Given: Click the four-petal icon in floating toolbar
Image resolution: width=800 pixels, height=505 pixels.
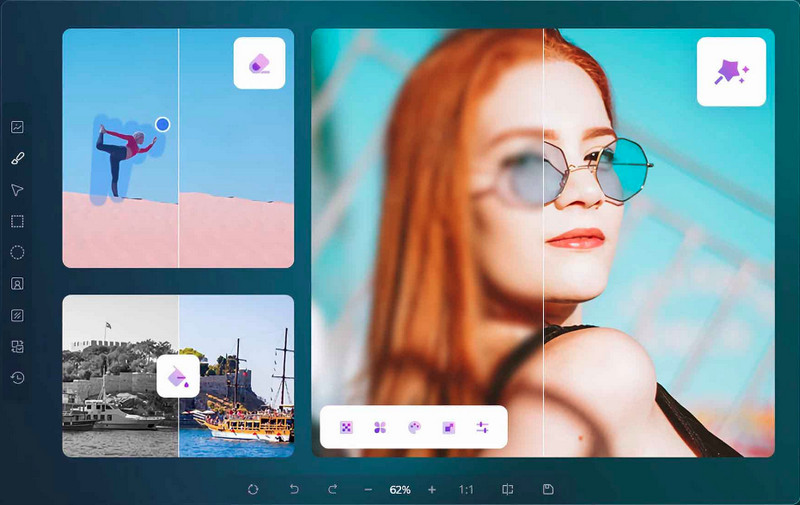Looking at the screenshot, I should (380, 427).
